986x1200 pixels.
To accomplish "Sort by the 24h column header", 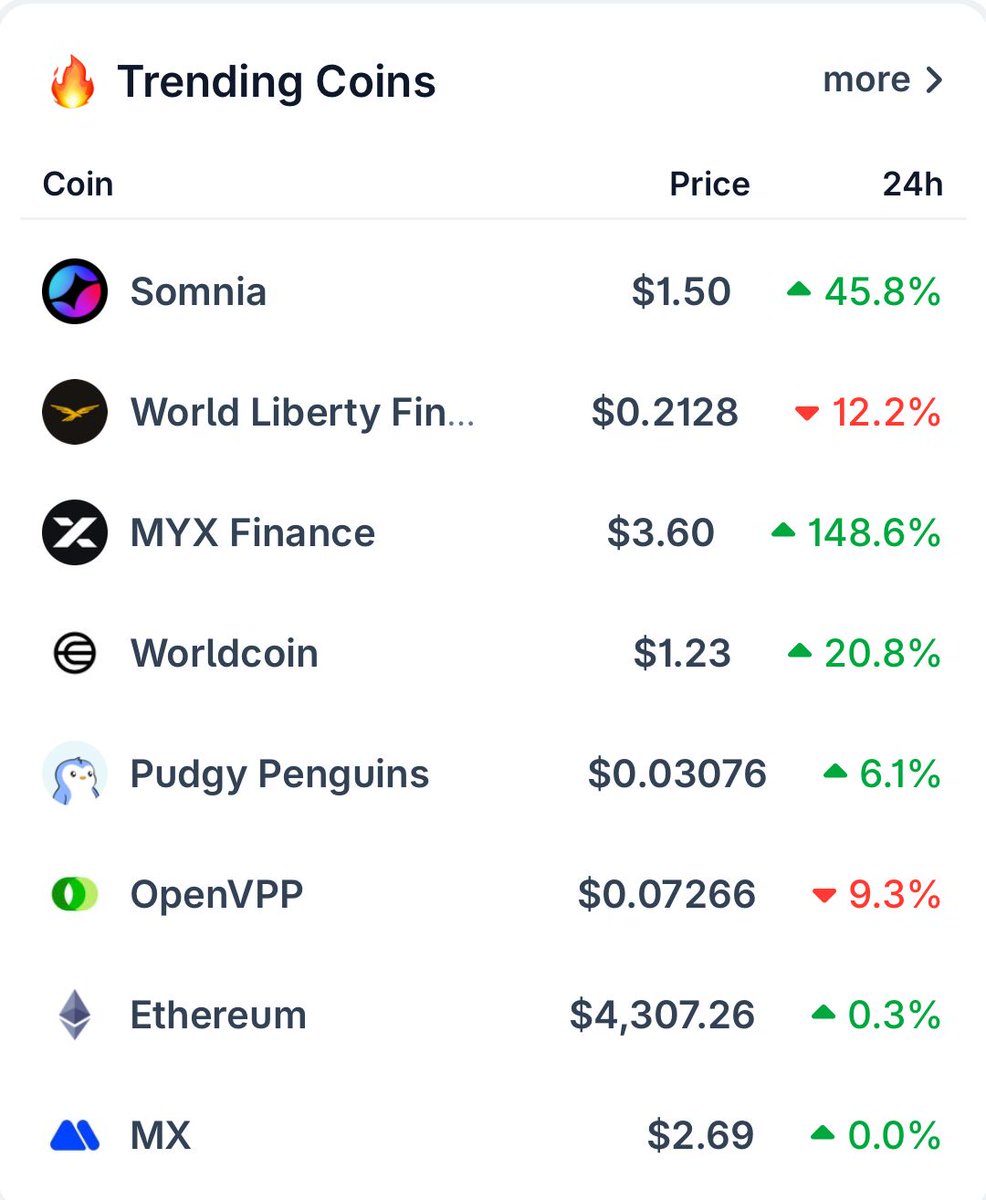I will [912, 184].
